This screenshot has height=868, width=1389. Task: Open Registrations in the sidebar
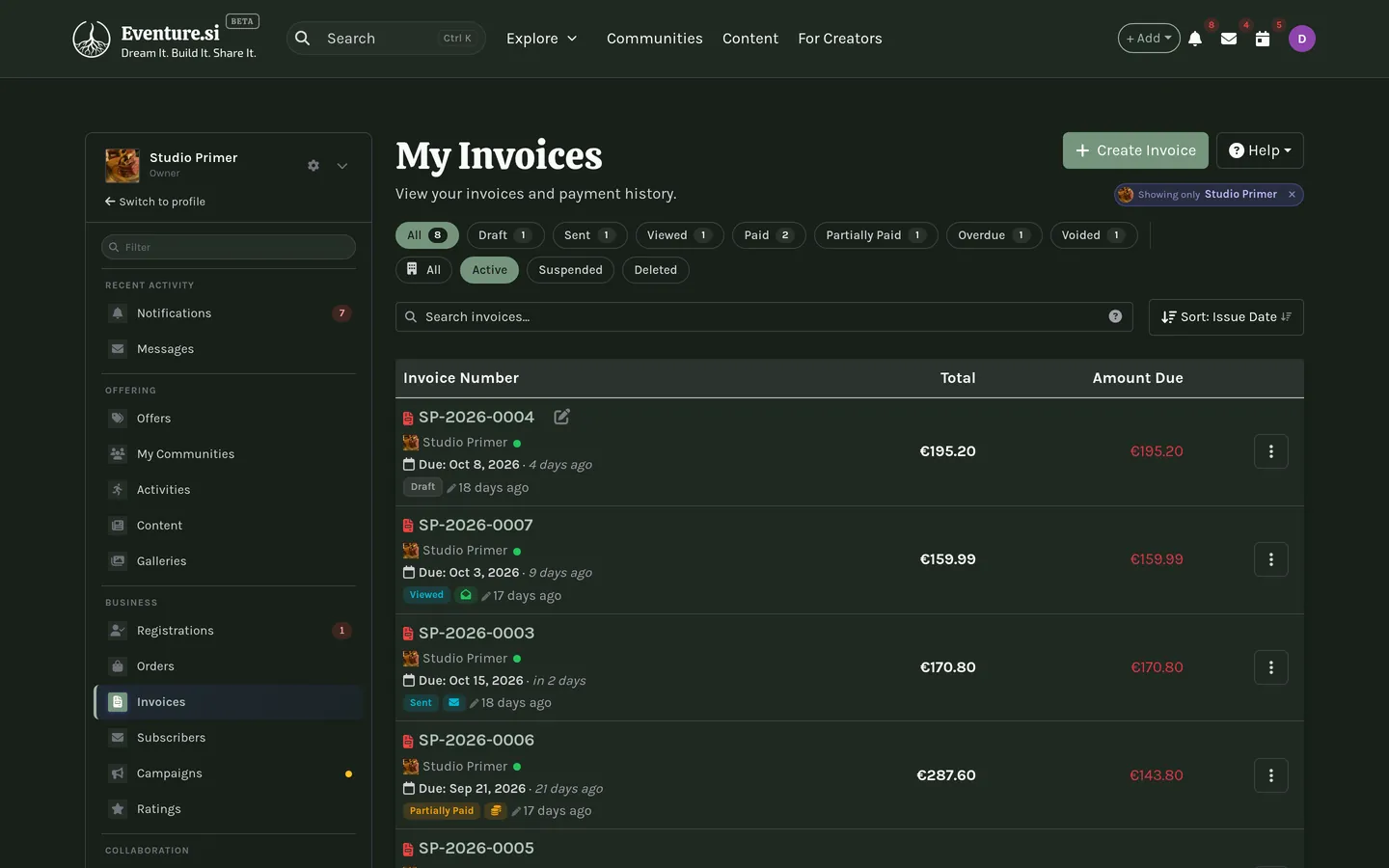(x=229, y=631)
